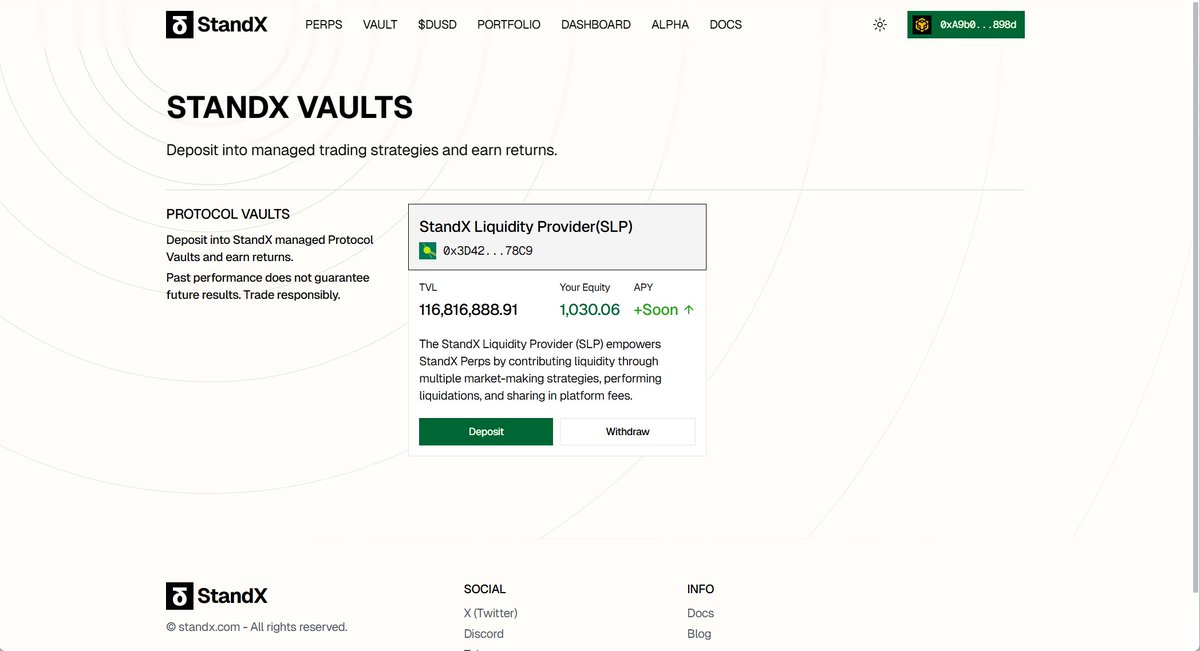
Task: Navigate to PORTFOLIO
Action: tap(509, 25)
